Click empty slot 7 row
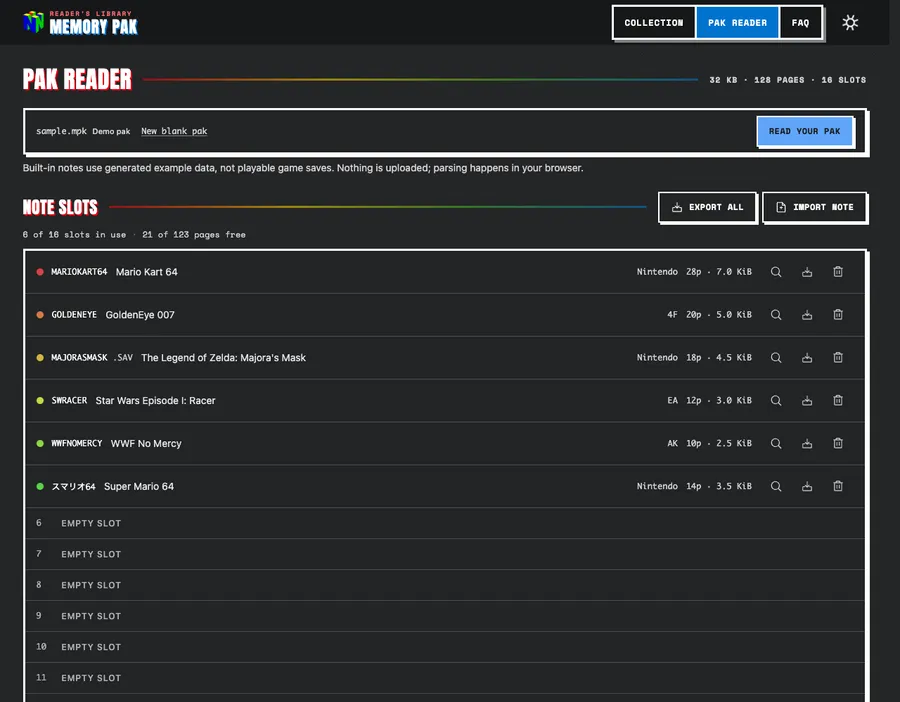 click(x=445, y=554)
